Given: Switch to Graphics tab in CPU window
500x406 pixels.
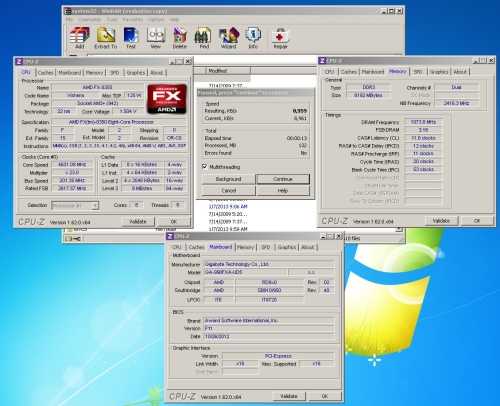Looking at the screenshot, I should [x=136, y=73].
